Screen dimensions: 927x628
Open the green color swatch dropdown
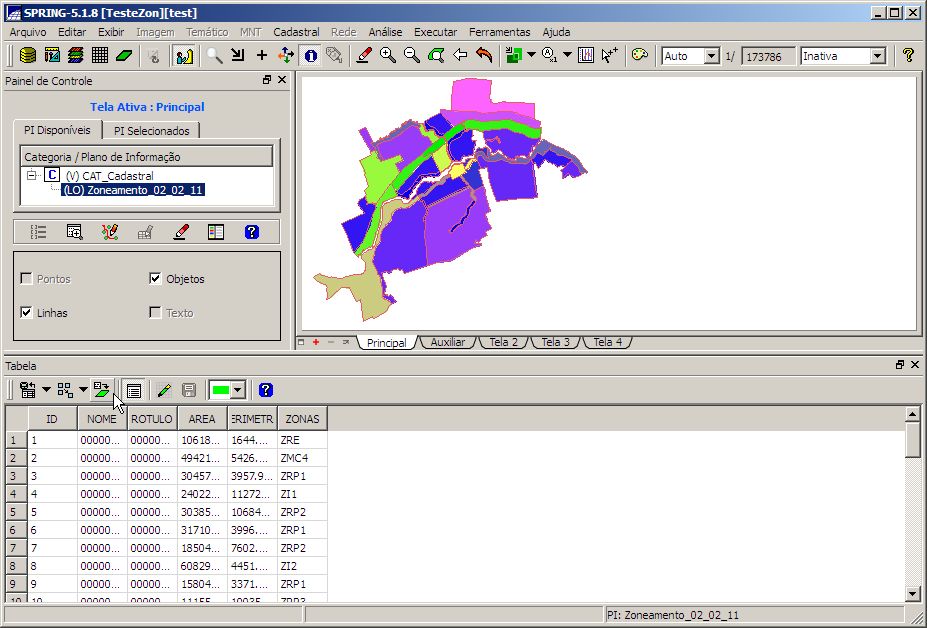pyautogui.click(x=238, y=390)
